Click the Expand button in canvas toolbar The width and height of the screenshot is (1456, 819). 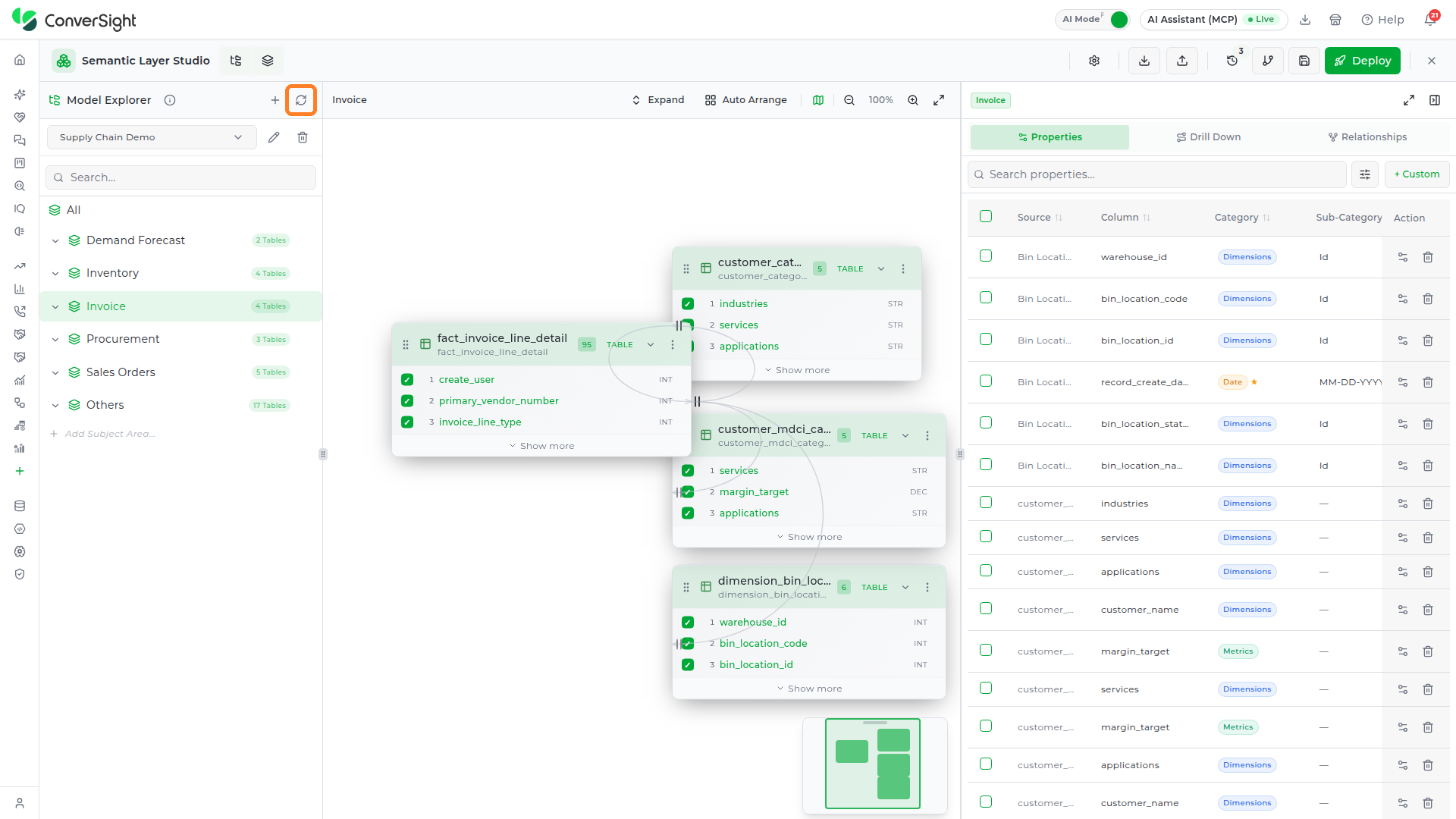(658, 100)
